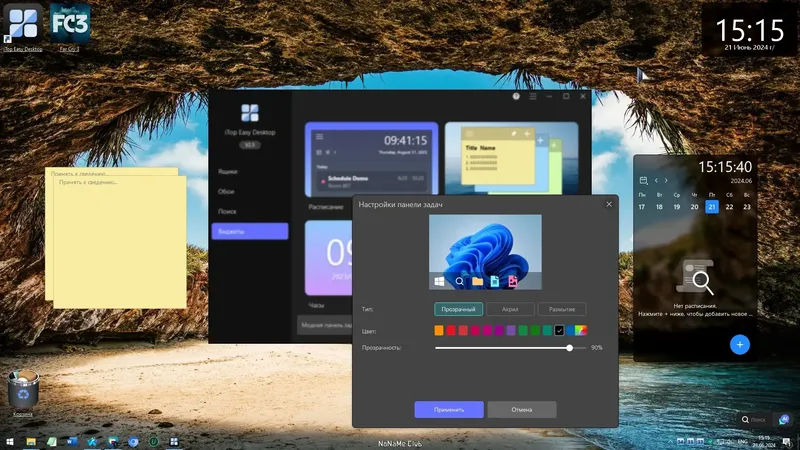
Task: Go to the next month in the calendar widget
Action: pos(666,181)
